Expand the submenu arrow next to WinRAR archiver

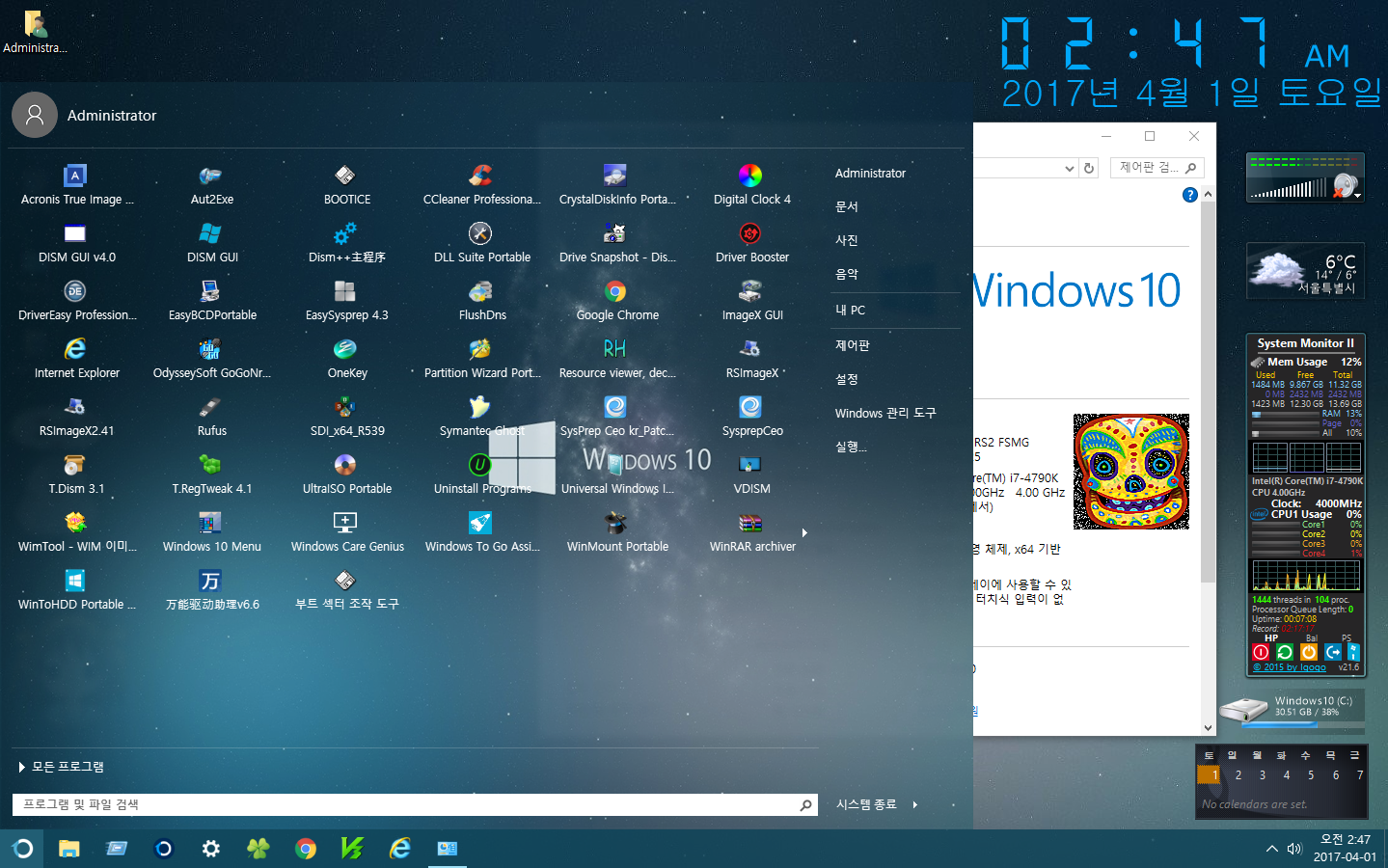click(804, 532)
